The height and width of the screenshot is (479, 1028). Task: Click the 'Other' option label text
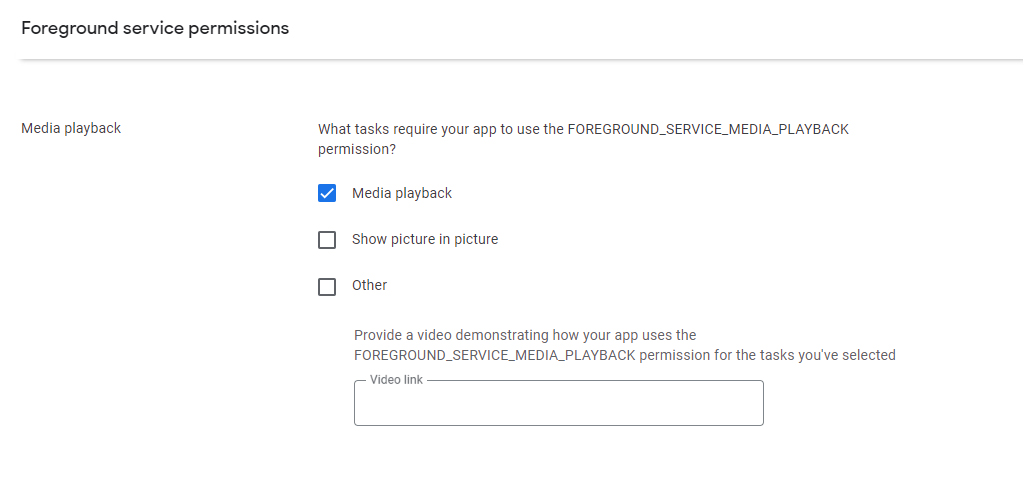[370, 285]
